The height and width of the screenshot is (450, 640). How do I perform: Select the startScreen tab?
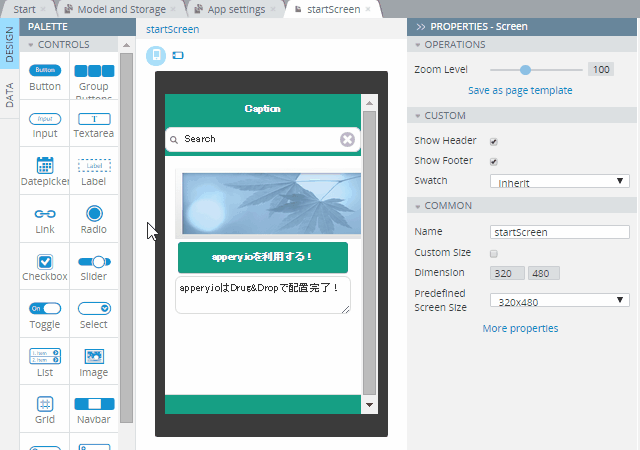333,9
